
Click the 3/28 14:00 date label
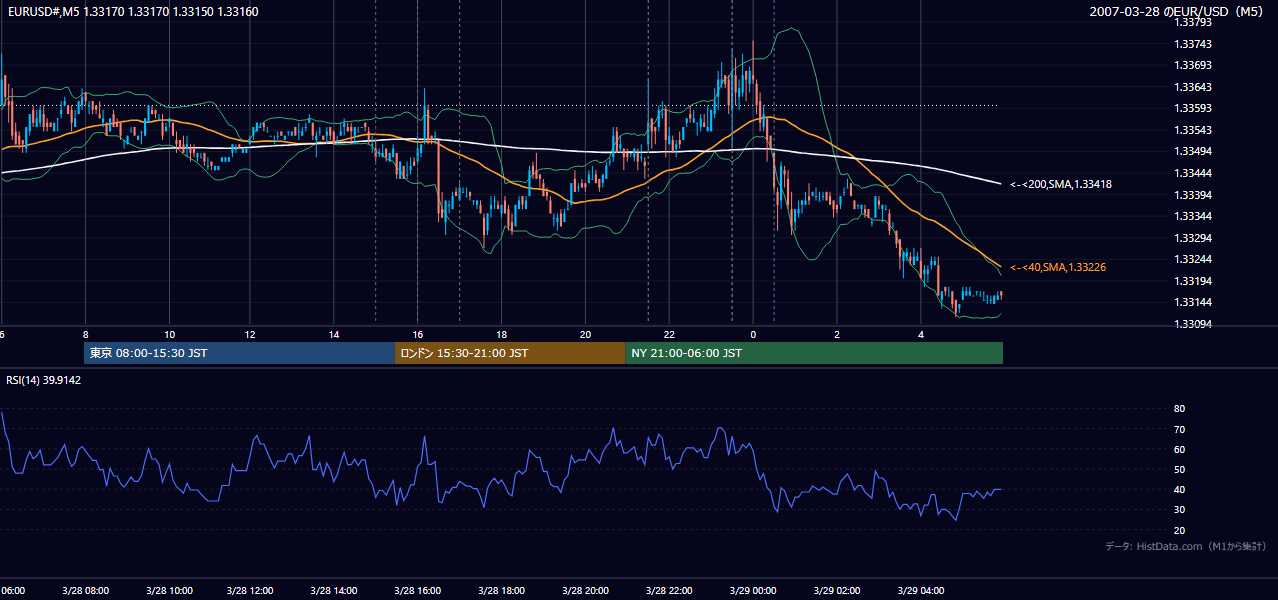pos(335,590)
